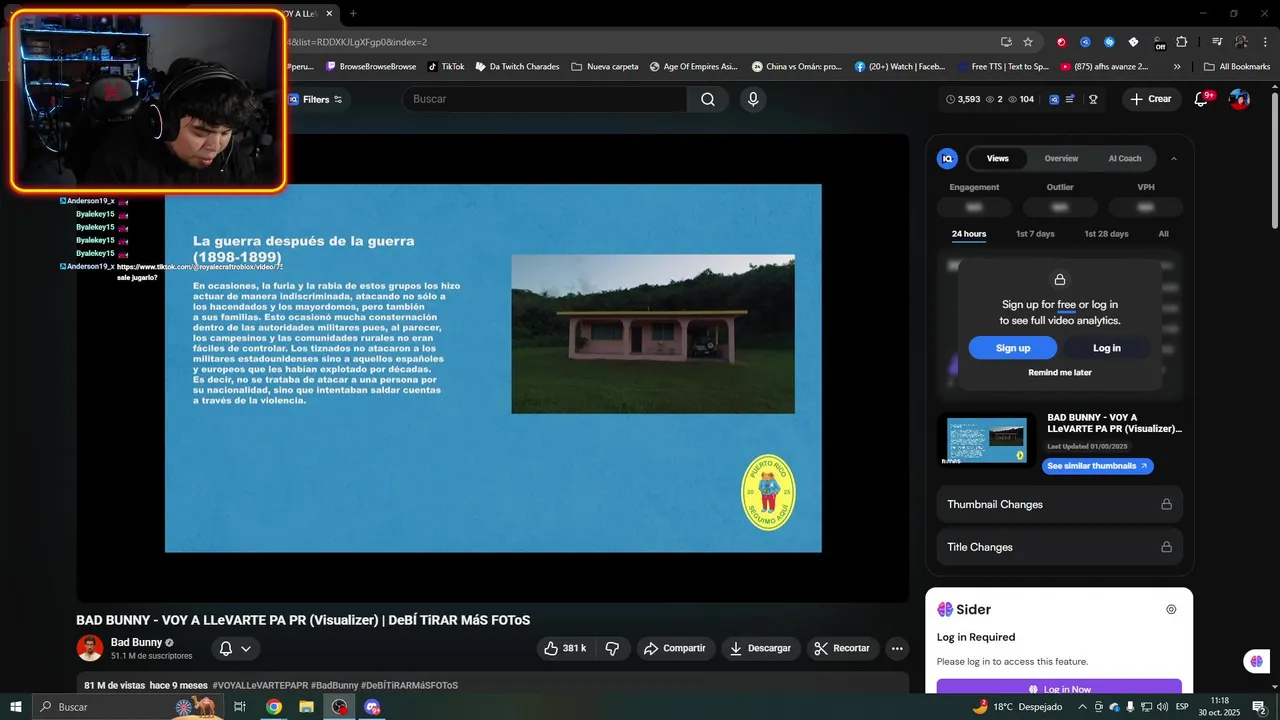Open the Shazam-style blue extension icon
The height and width of the screenshot is (720, 1280).
(x=1109, y=42)
